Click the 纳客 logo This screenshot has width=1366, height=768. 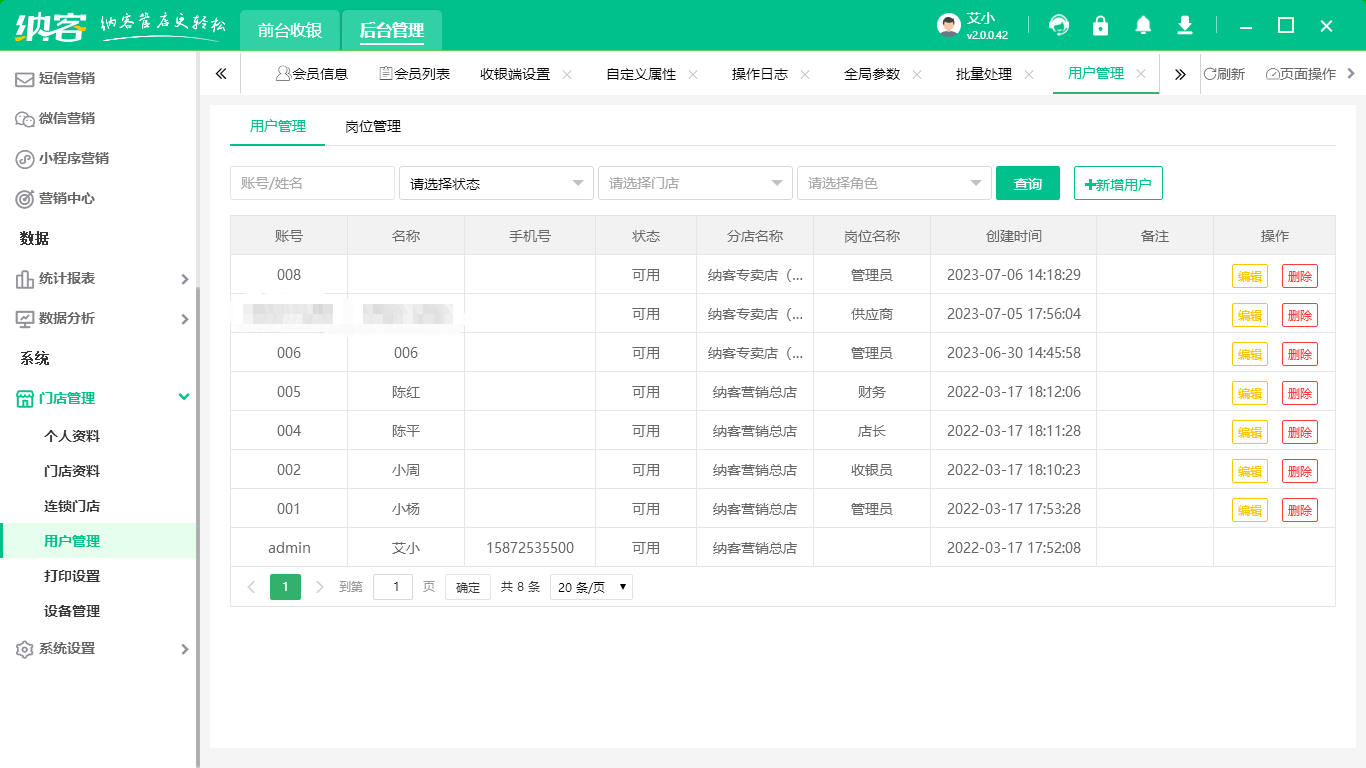[50, 26]
